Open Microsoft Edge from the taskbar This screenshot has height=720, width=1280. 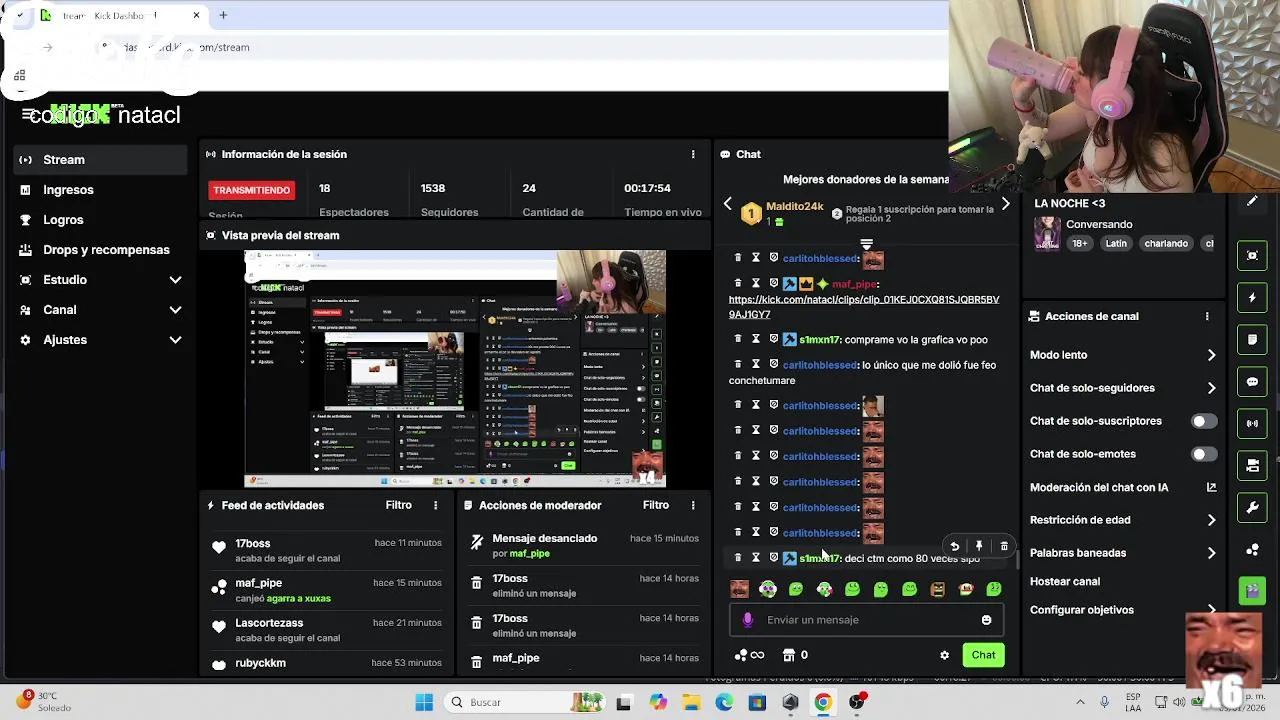click(x=724, y=702)
